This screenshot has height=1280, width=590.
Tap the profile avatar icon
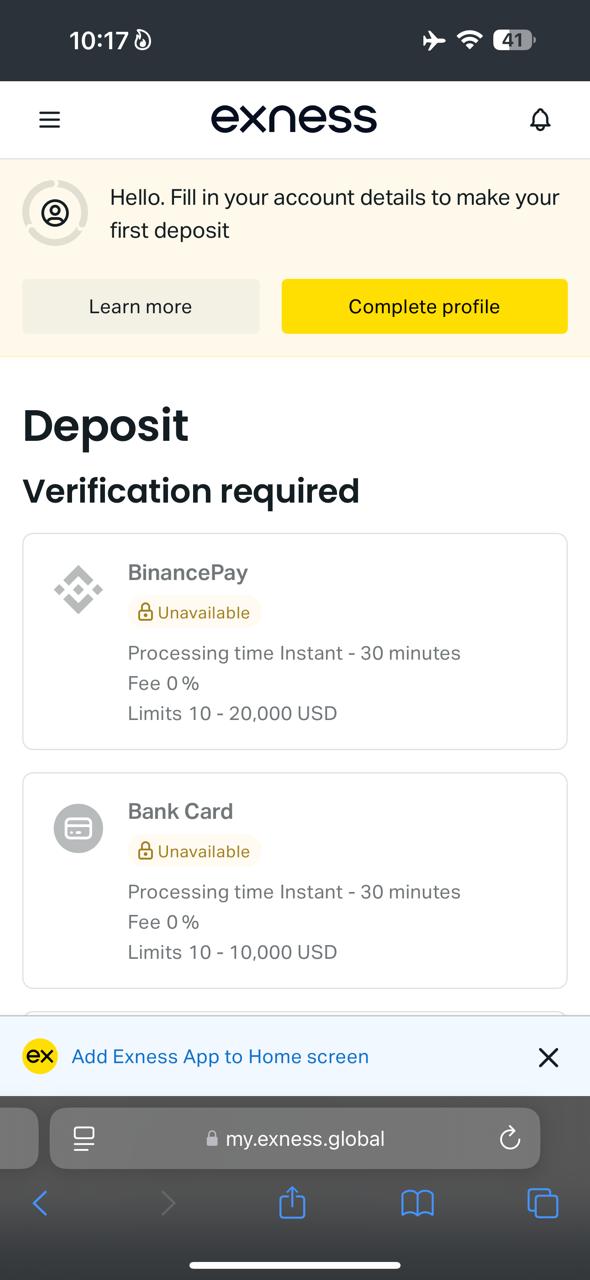pos(55,213)
